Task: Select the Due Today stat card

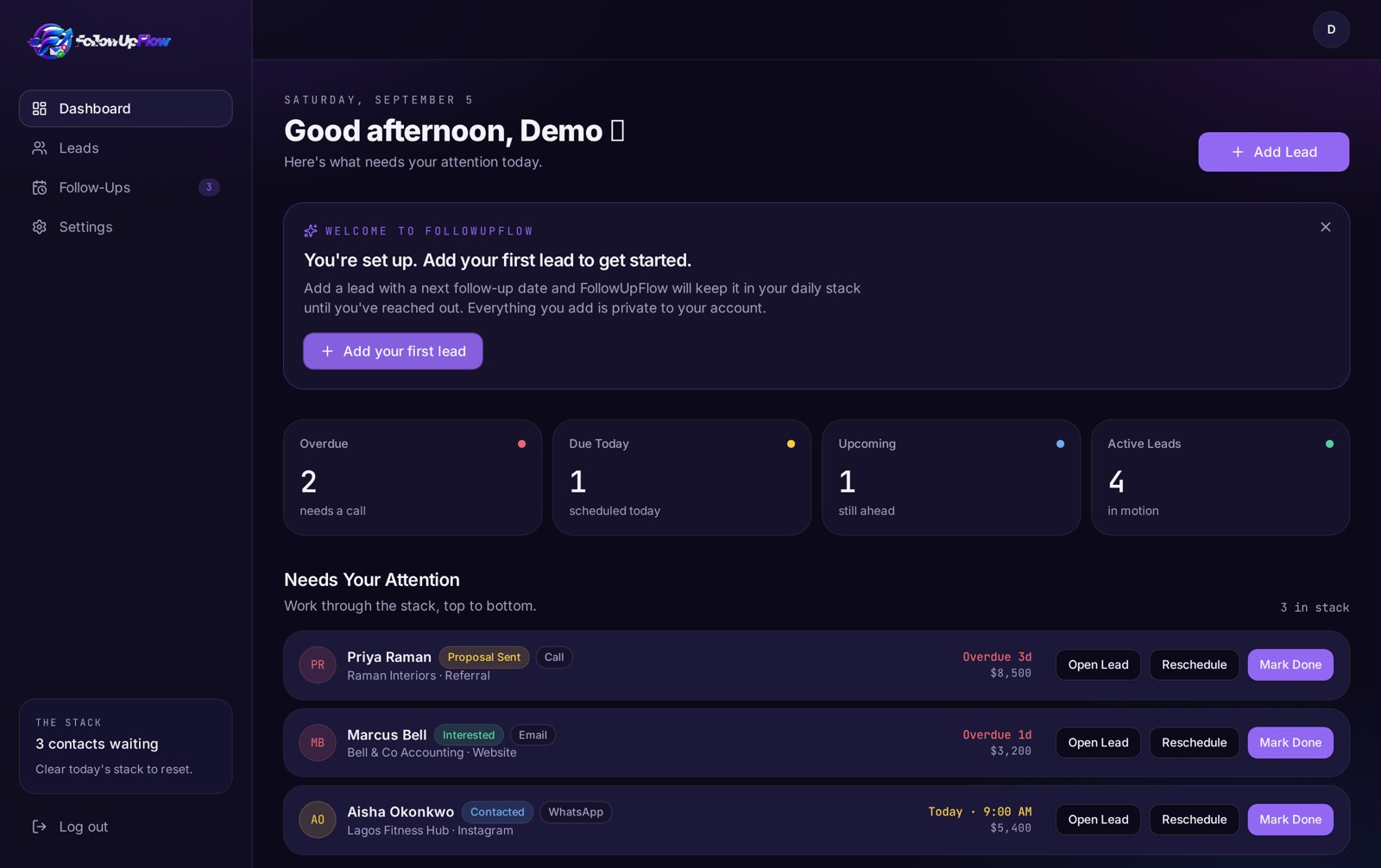Action: pos(682,477)
